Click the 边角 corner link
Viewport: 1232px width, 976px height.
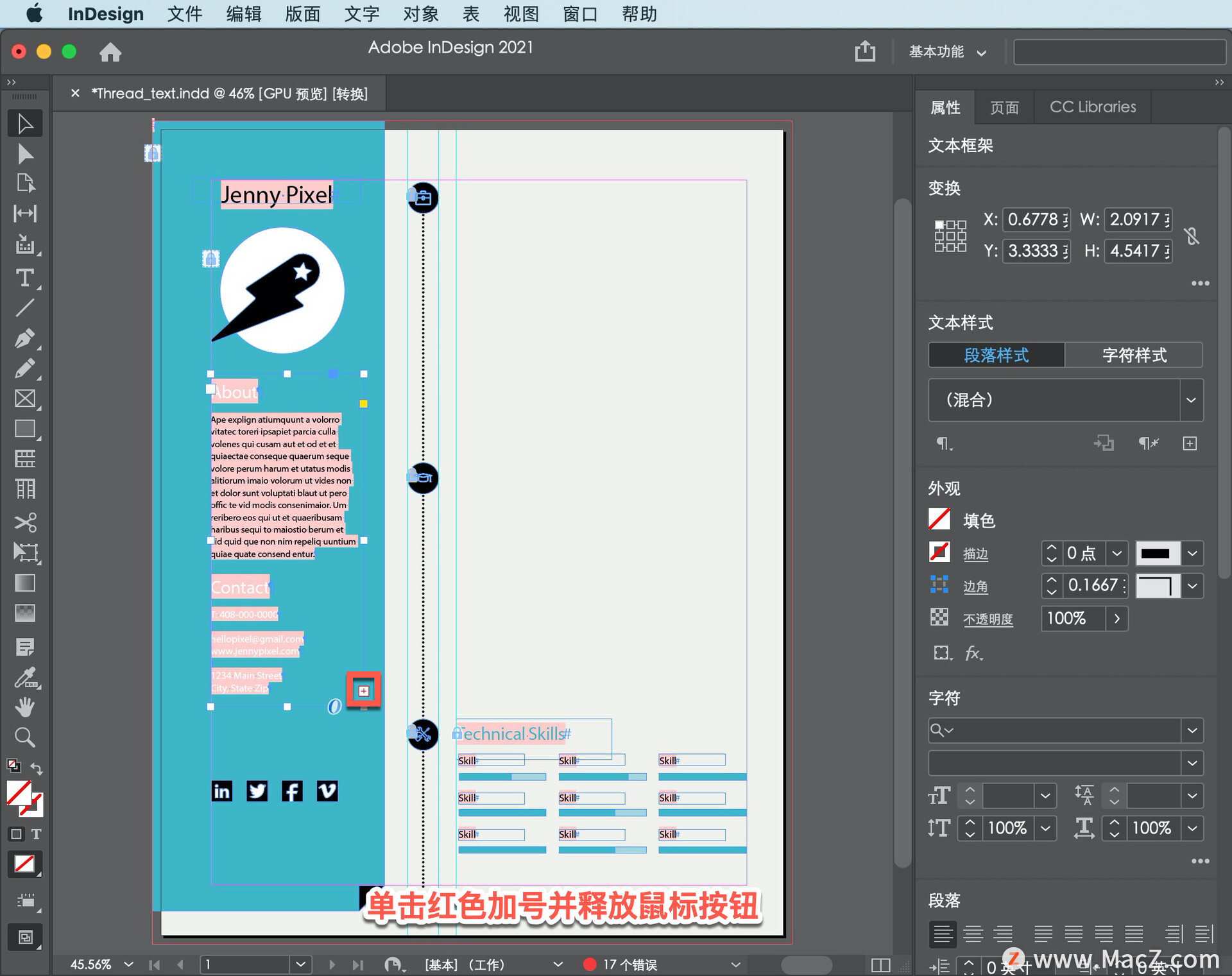tap(975, 586)
